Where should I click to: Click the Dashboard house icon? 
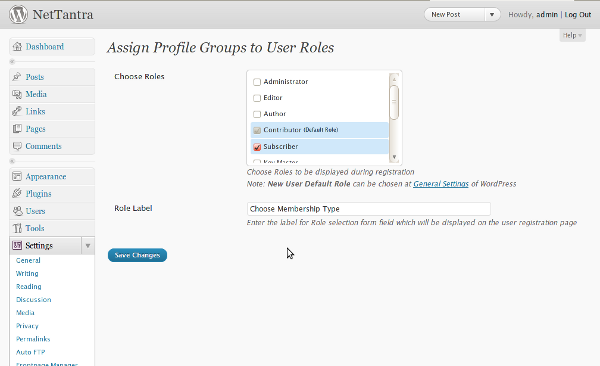tap(17, 47)
